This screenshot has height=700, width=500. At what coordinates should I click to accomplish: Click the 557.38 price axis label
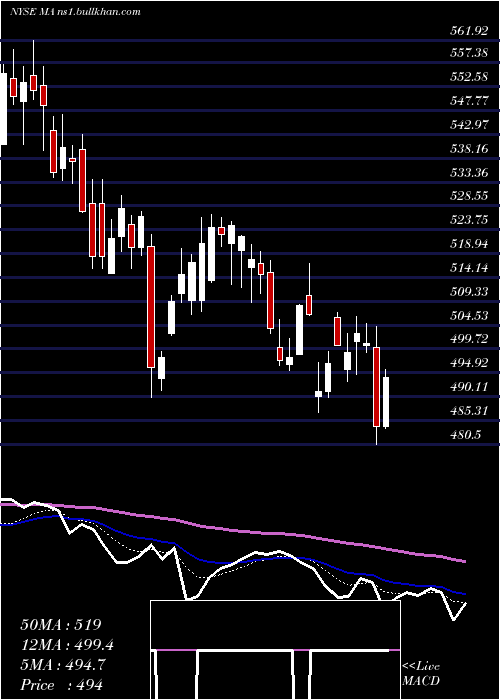click(x=468, y=53)
